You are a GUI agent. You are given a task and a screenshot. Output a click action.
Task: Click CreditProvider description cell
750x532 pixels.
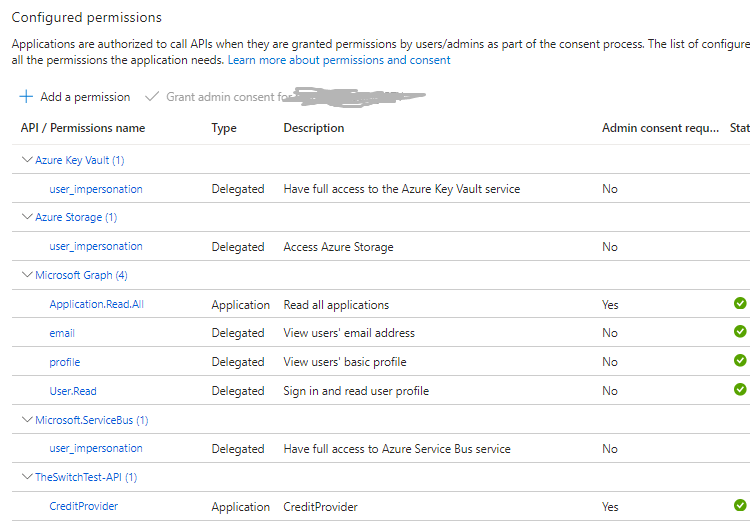tap(320, 507)
